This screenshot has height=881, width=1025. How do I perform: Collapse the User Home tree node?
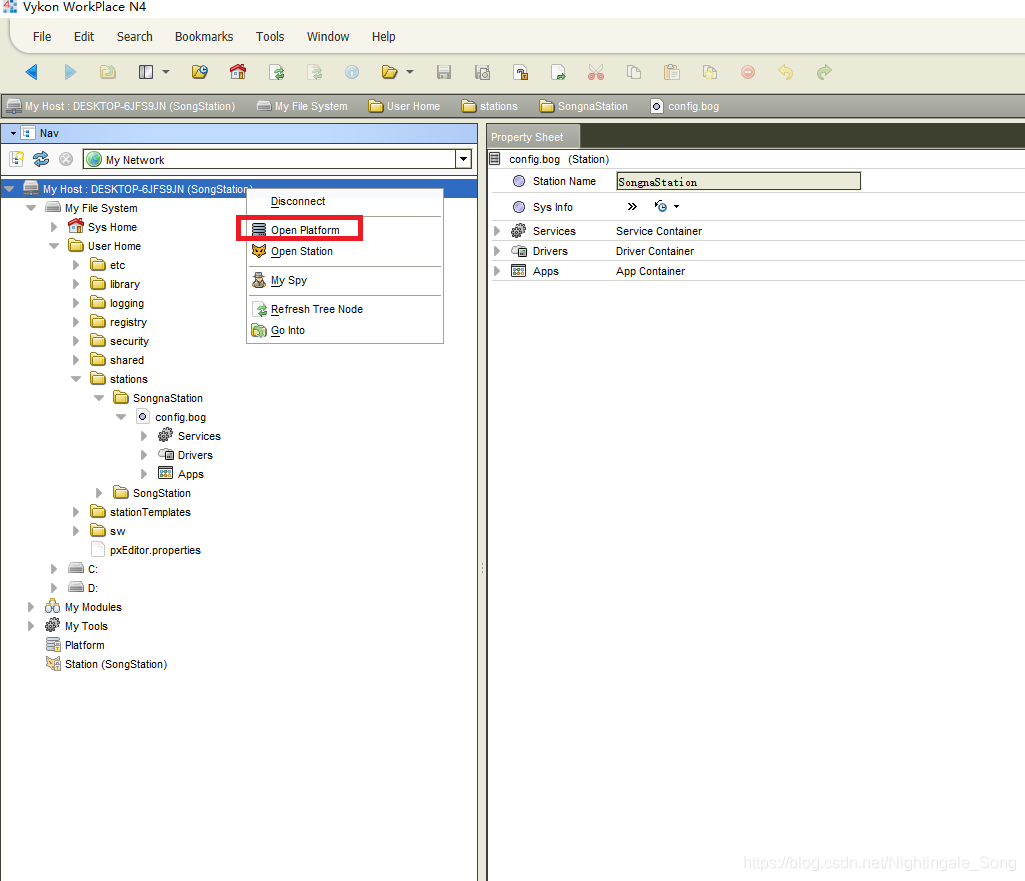(x=54, y=246)
